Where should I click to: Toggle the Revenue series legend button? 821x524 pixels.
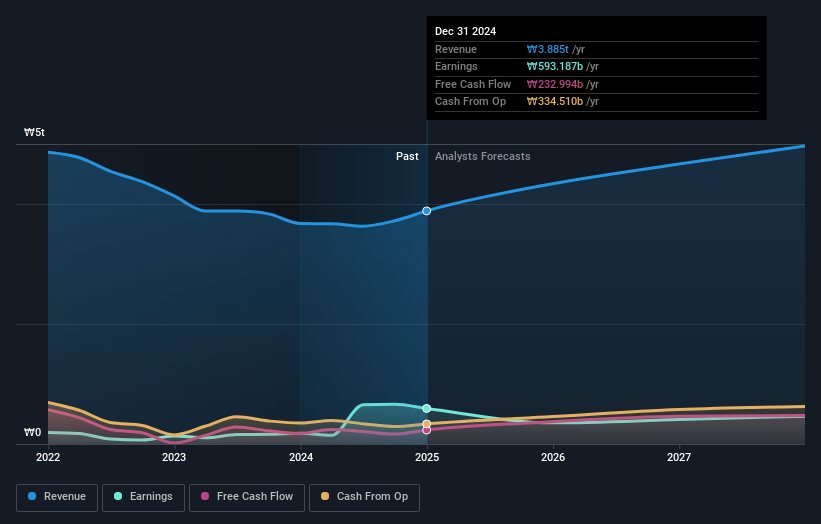pos(57,497)
